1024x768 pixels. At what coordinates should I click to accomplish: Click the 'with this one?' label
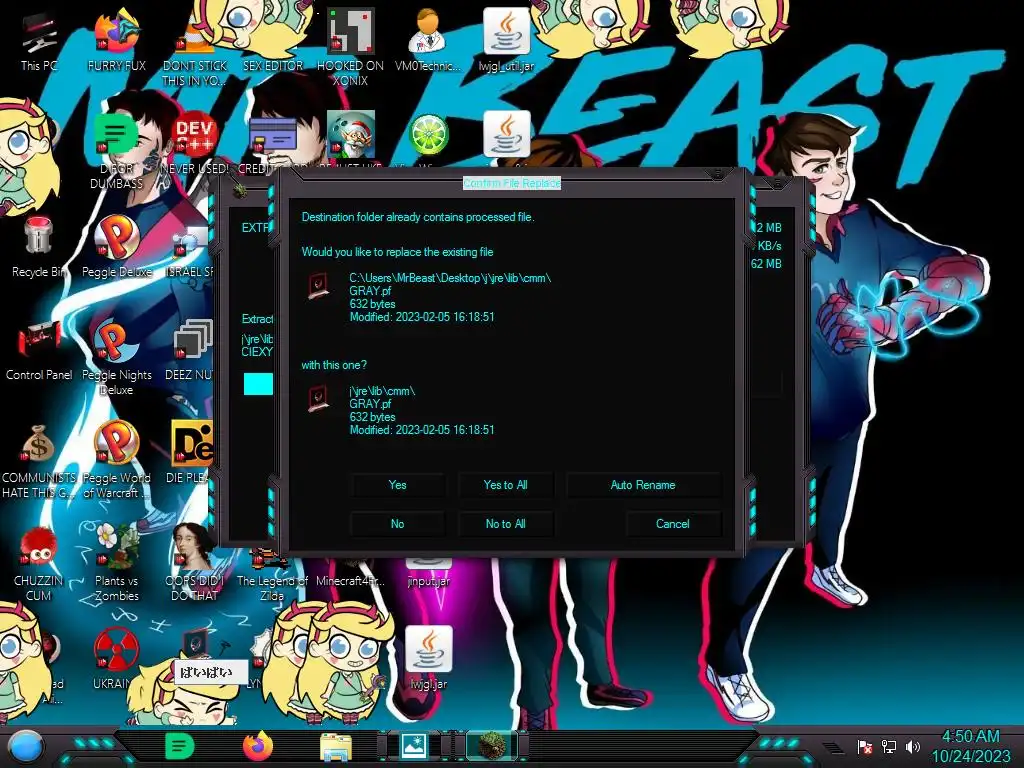pyautogui.click(x=334, y=365)
